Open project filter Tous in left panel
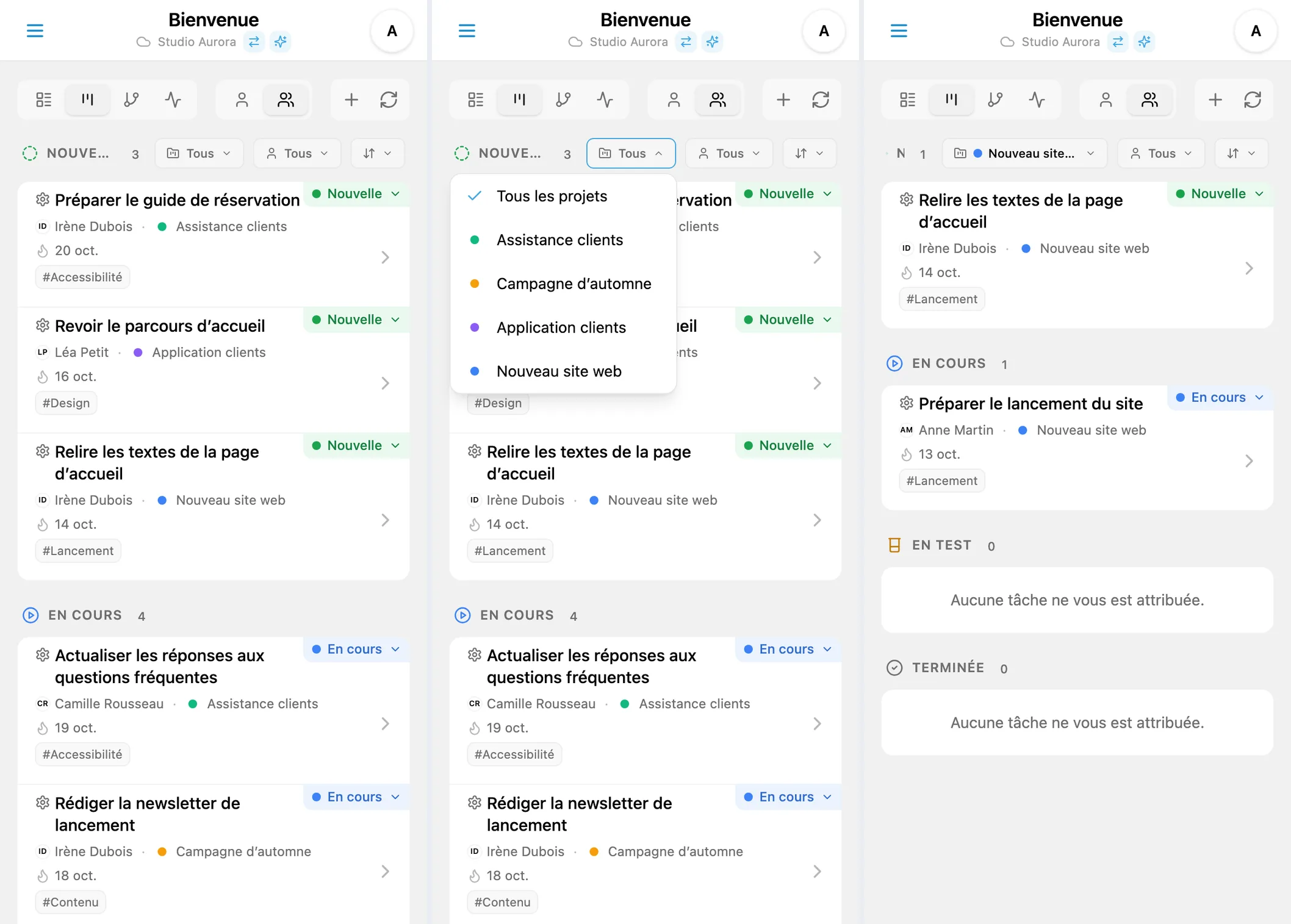The width and height of the screenshot is (1291, 924). coord(199,153)
